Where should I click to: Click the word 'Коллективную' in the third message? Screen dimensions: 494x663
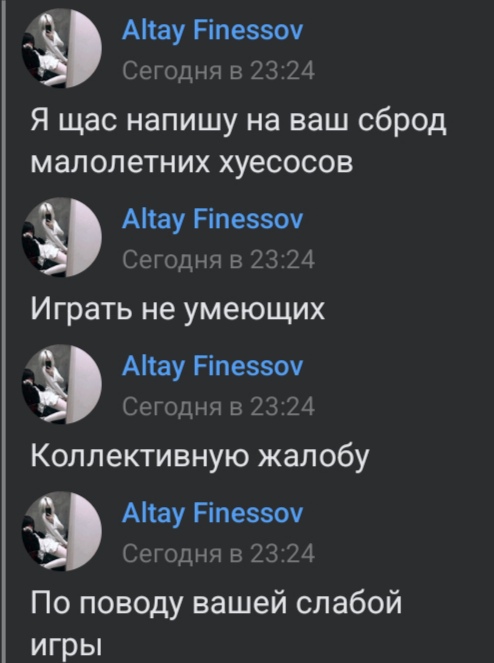coord(142,457)
